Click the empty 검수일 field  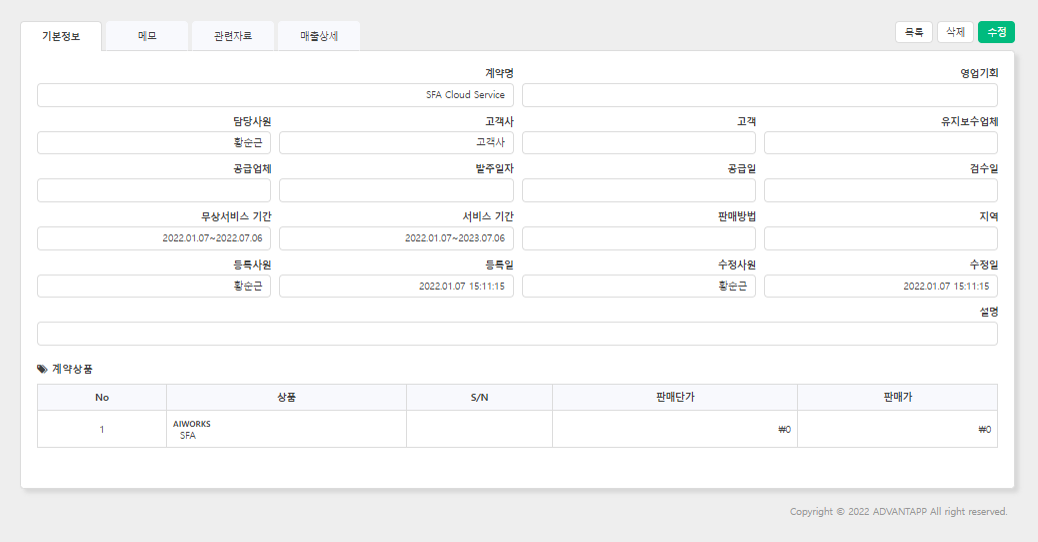[x=881, y=191]
